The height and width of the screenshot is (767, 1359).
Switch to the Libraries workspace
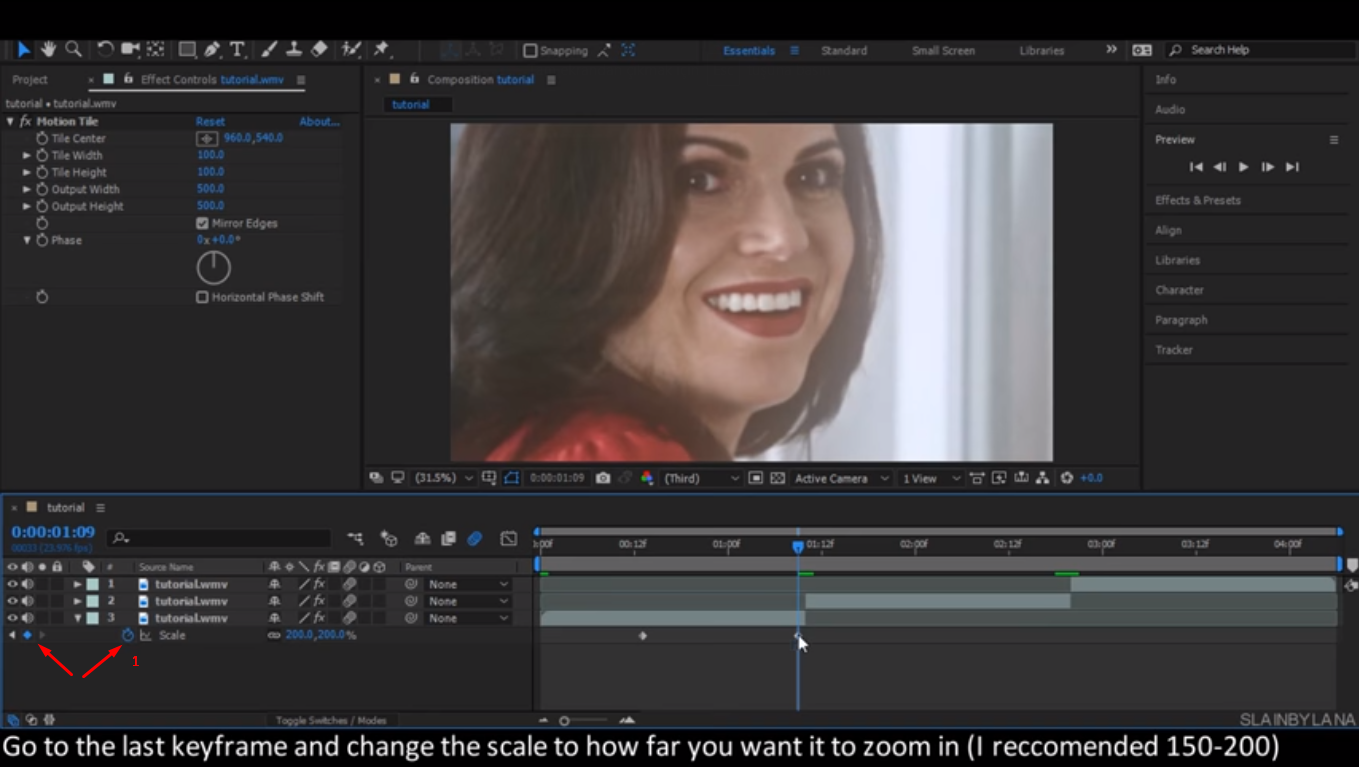[1042, 50]
